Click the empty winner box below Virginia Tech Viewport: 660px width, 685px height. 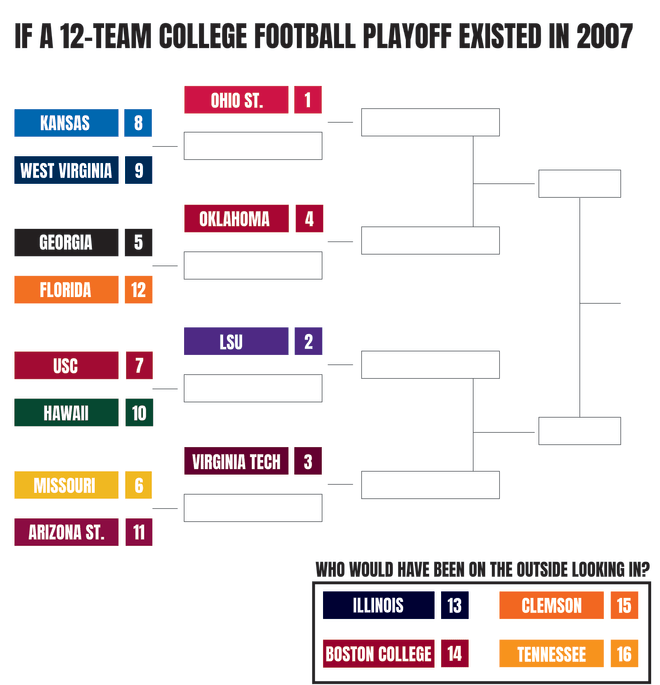point(253,508)
